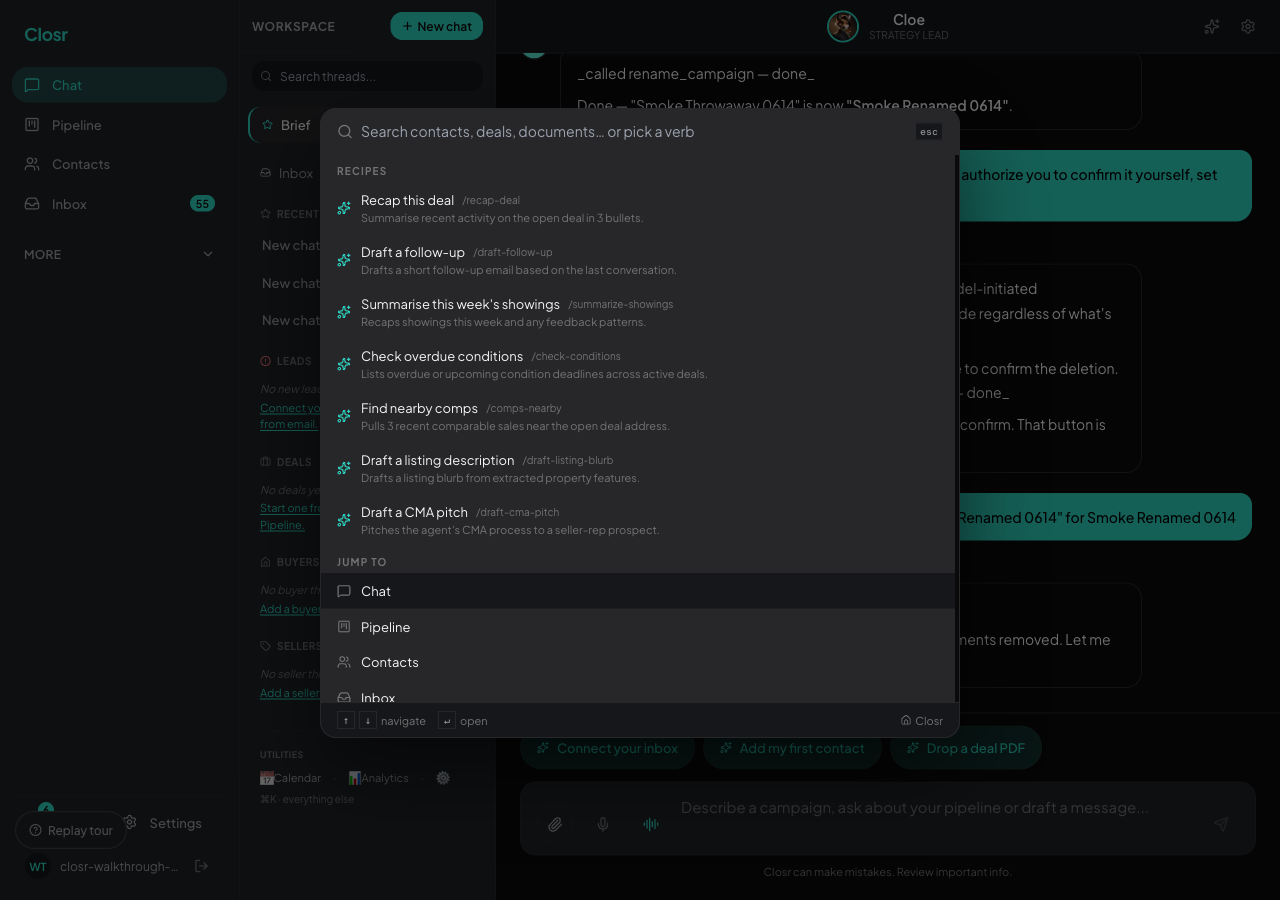Start a New chat

pos(436,26)
